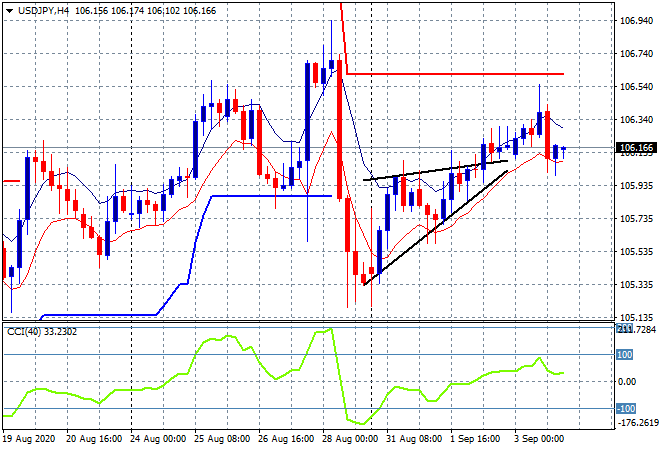Click the 3 Sep 00:00 time label
This screenshot has width=660, height=450.
pyautogui.click(x=539, y=439)
